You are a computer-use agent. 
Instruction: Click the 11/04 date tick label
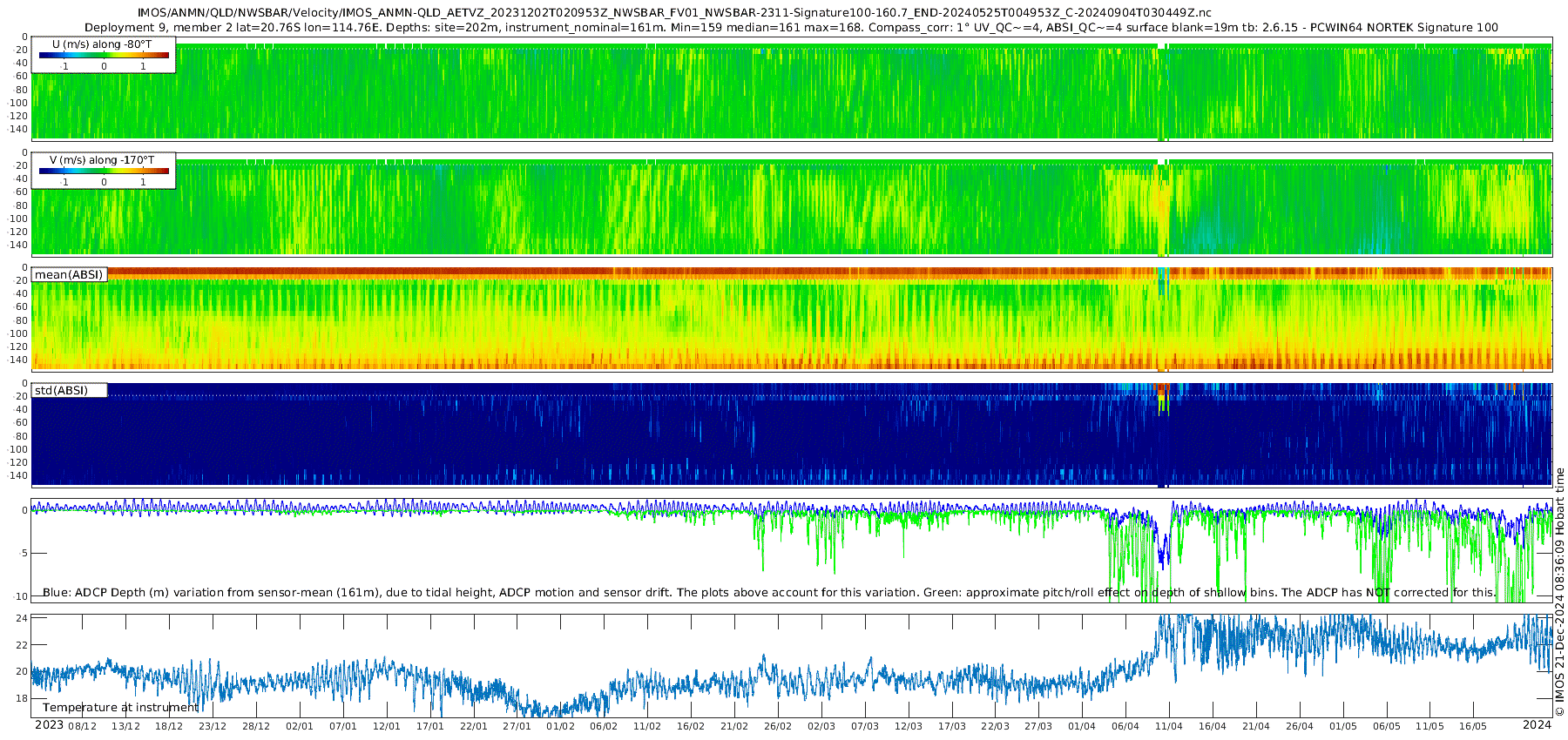1169,727
